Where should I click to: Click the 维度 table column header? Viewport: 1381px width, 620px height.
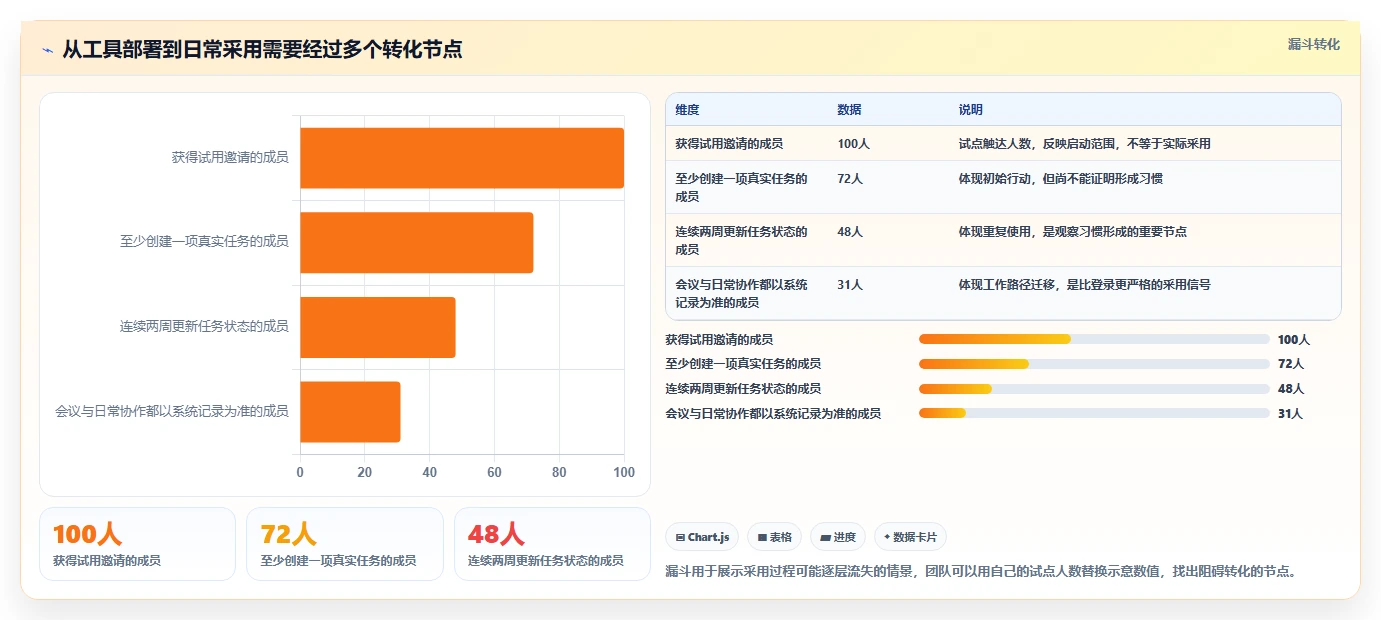point(687,110)
